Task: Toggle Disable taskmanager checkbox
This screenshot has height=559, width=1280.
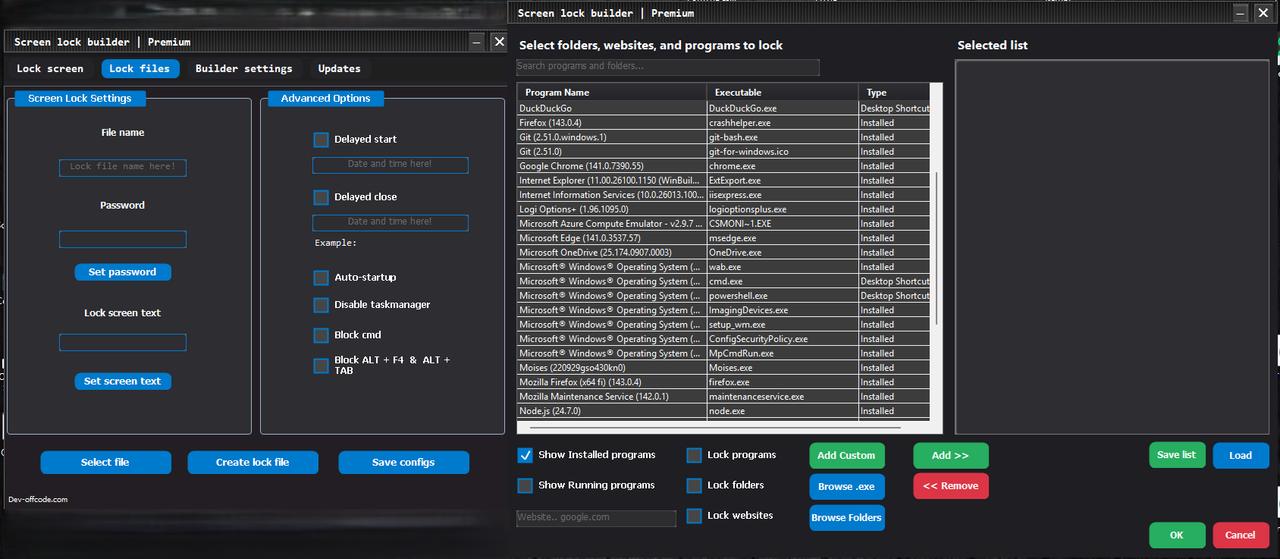Action: (x=321, y=305)
